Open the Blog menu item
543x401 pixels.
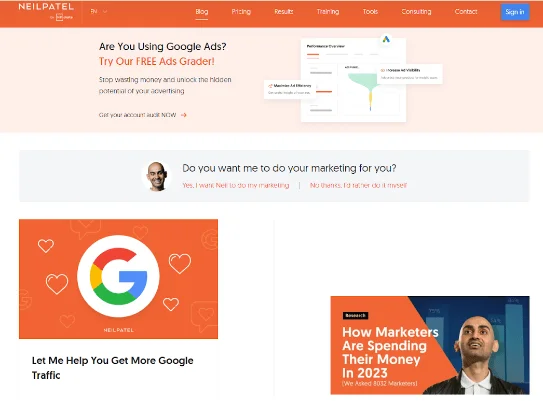click(202, 12)
